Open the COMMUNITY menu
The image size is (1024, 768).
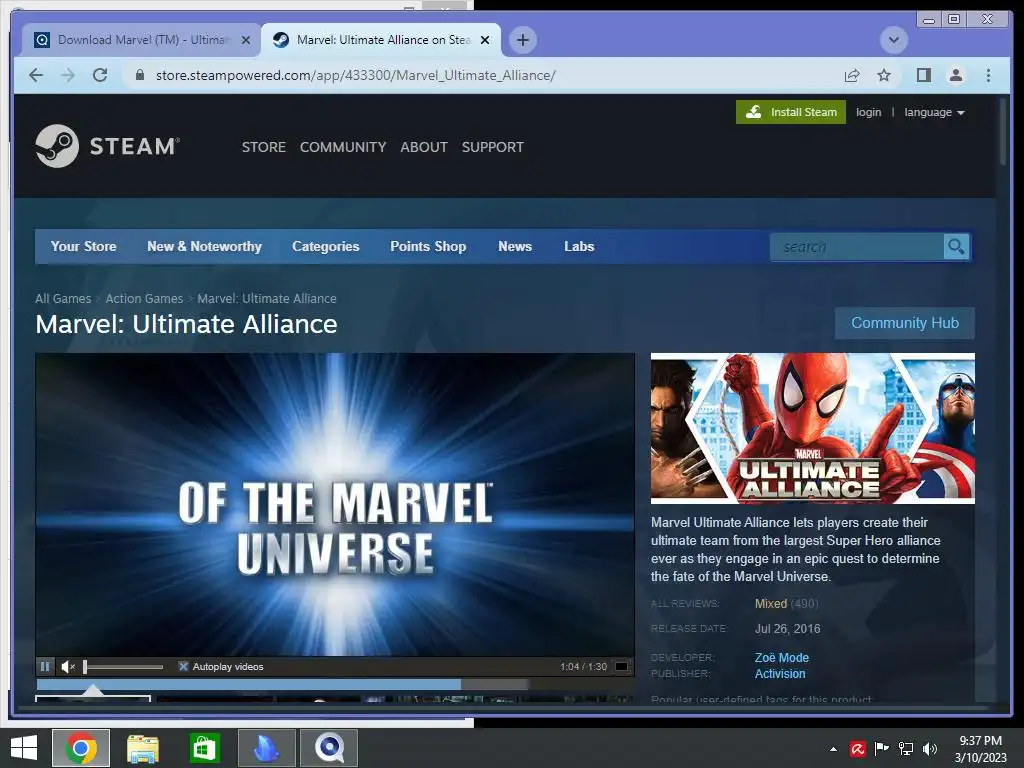(x=343, y=147)
